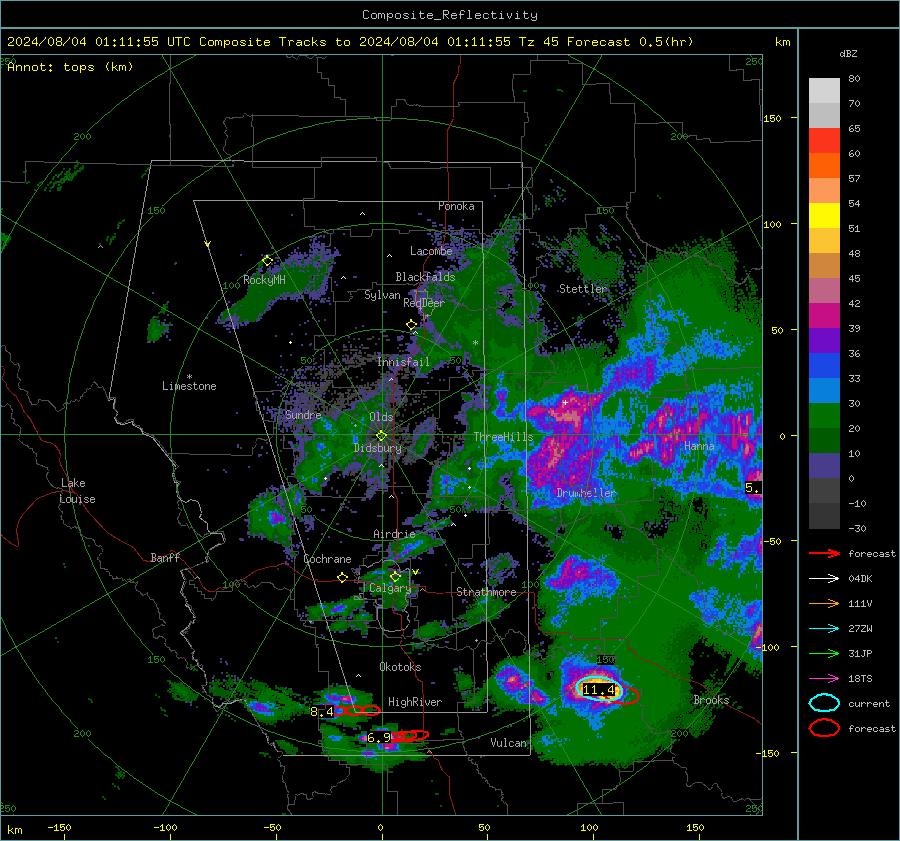This screenshot has height=841, width=900.
Task: Click the Vulcan town label
Action: pos(509,743)
